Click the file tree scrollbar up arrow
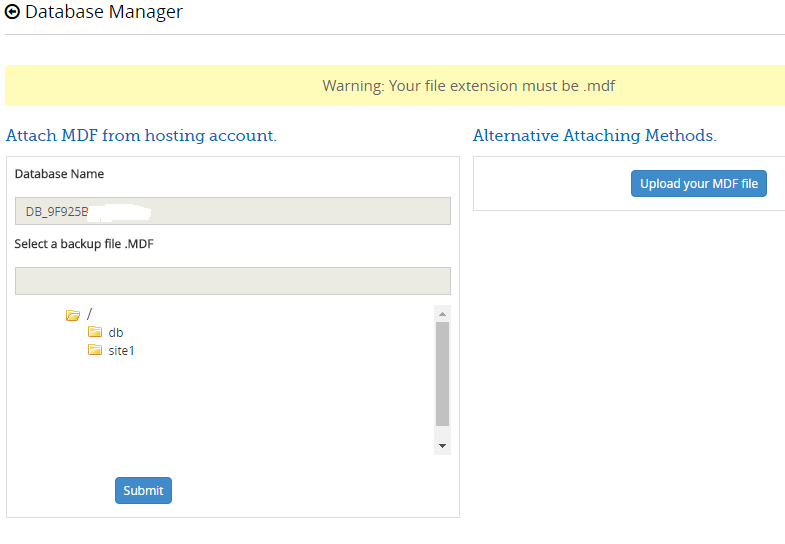The image size is (785, 544). 442,314
